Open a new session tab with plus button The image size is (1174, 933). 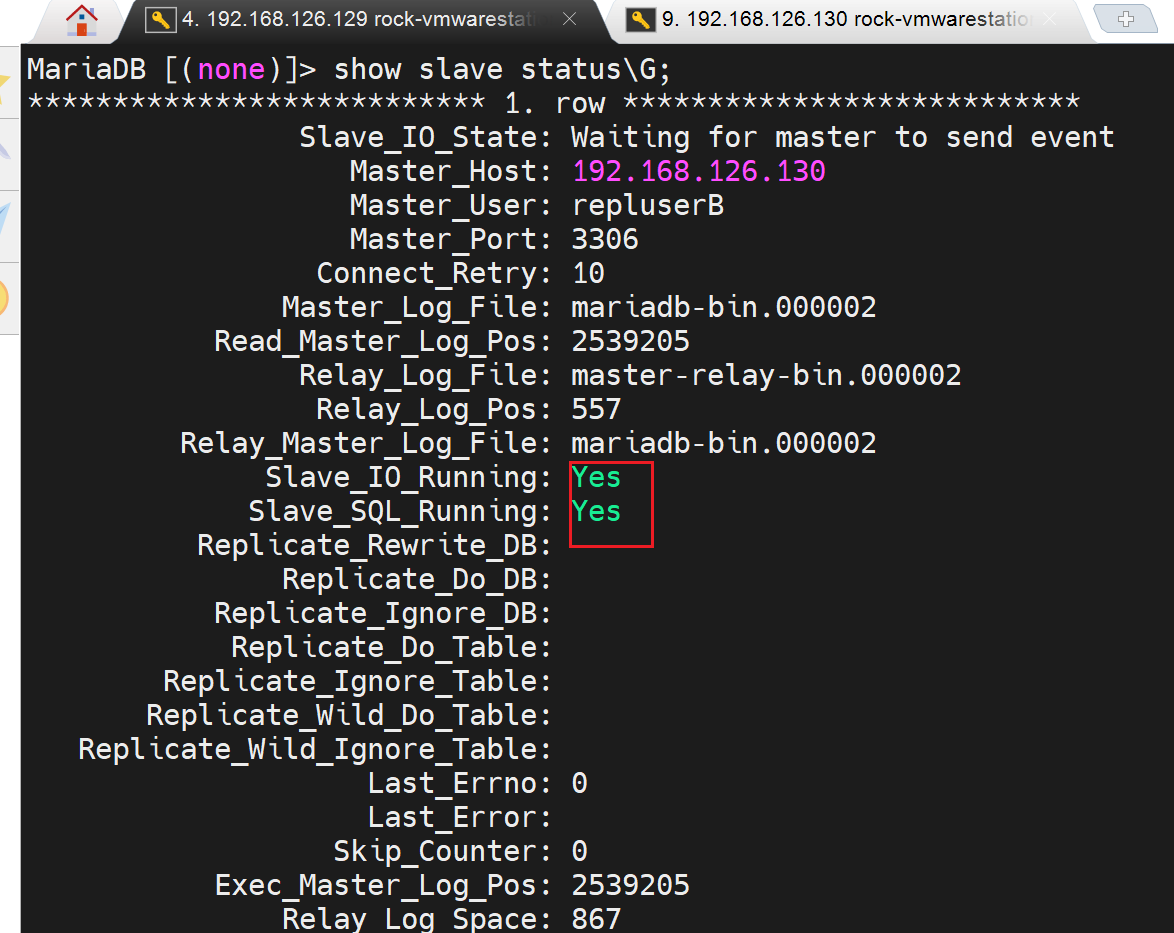[1126, 19]
